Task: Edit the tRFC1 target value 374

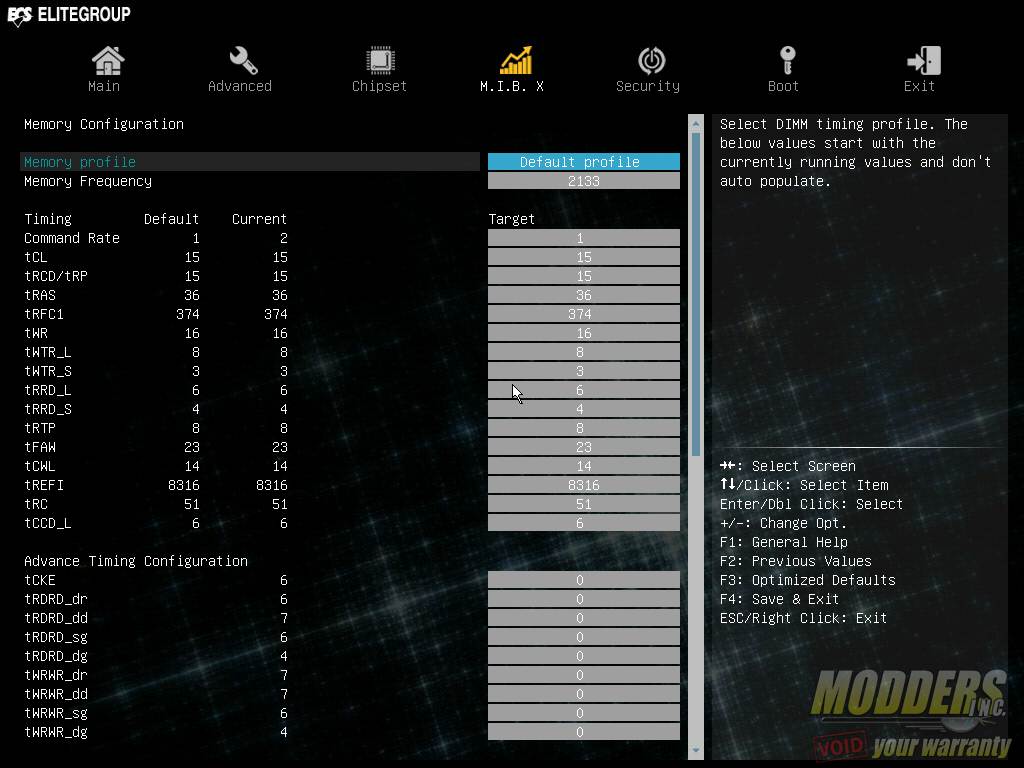Action: point(584,313)
